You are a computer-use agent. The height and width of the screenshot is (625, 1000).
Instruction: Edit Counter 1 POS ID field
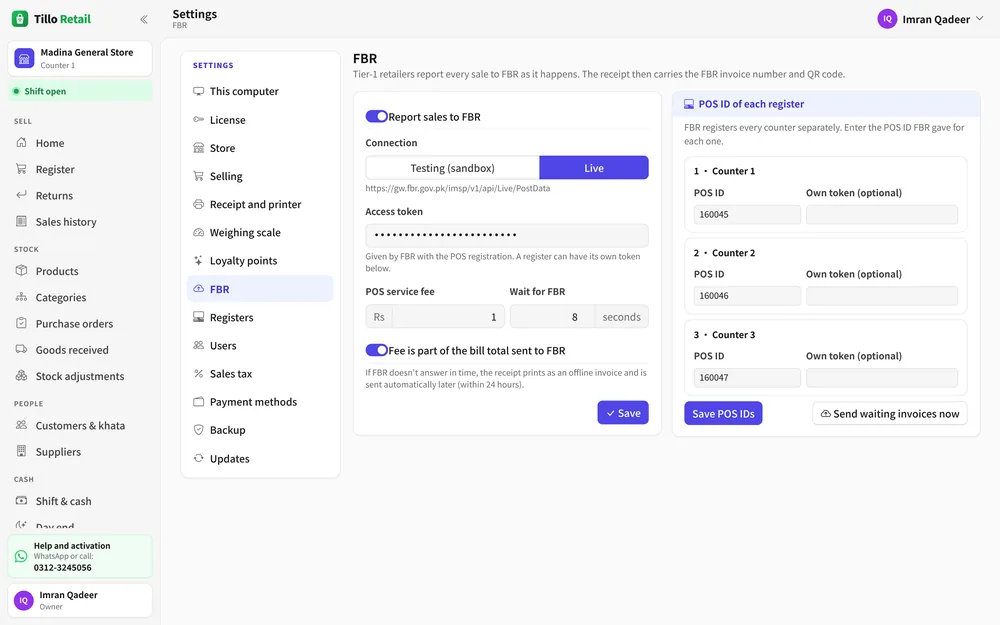[x=747, y=214]
